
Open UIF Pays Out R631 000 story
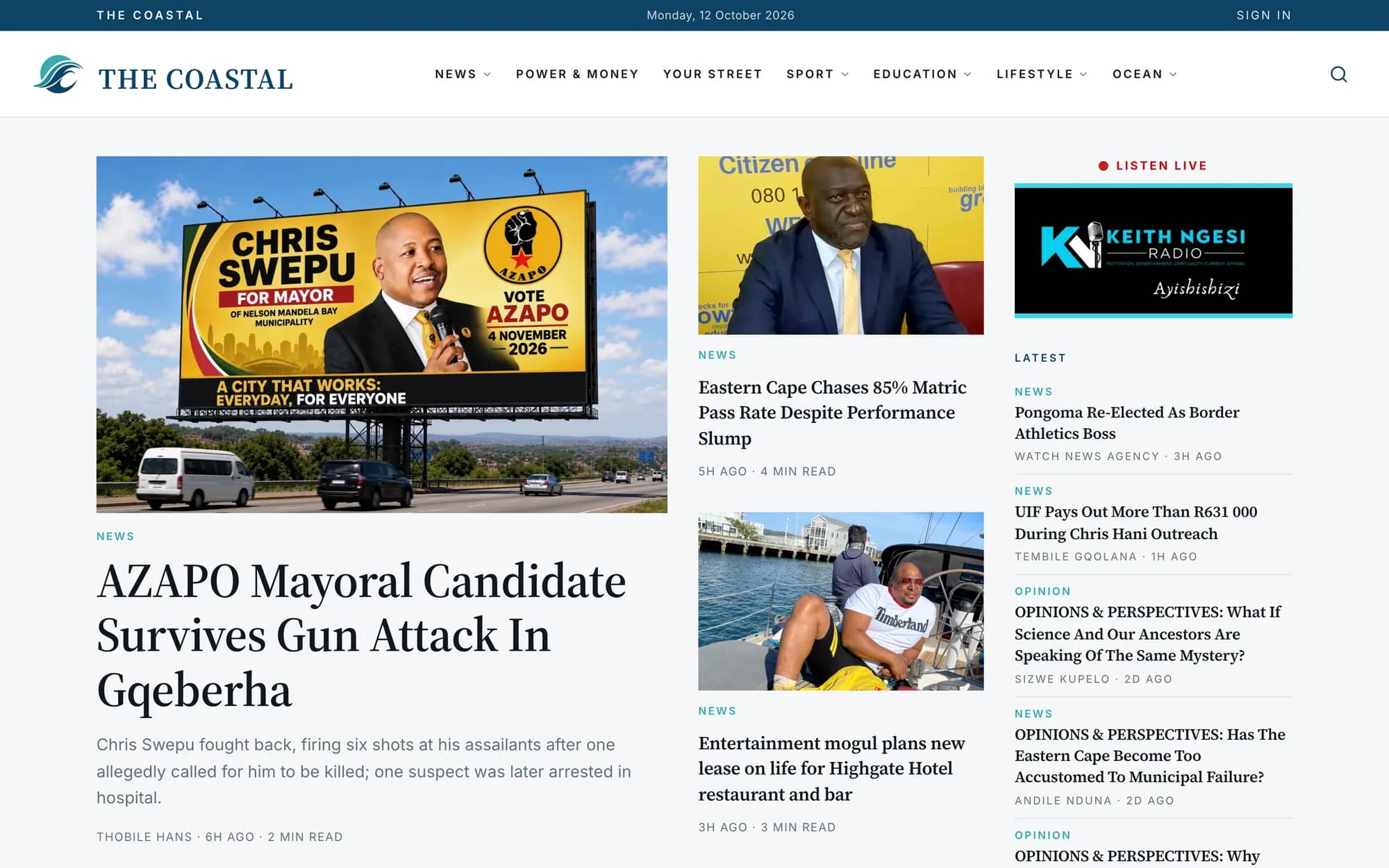click(x=1136, y=523)
